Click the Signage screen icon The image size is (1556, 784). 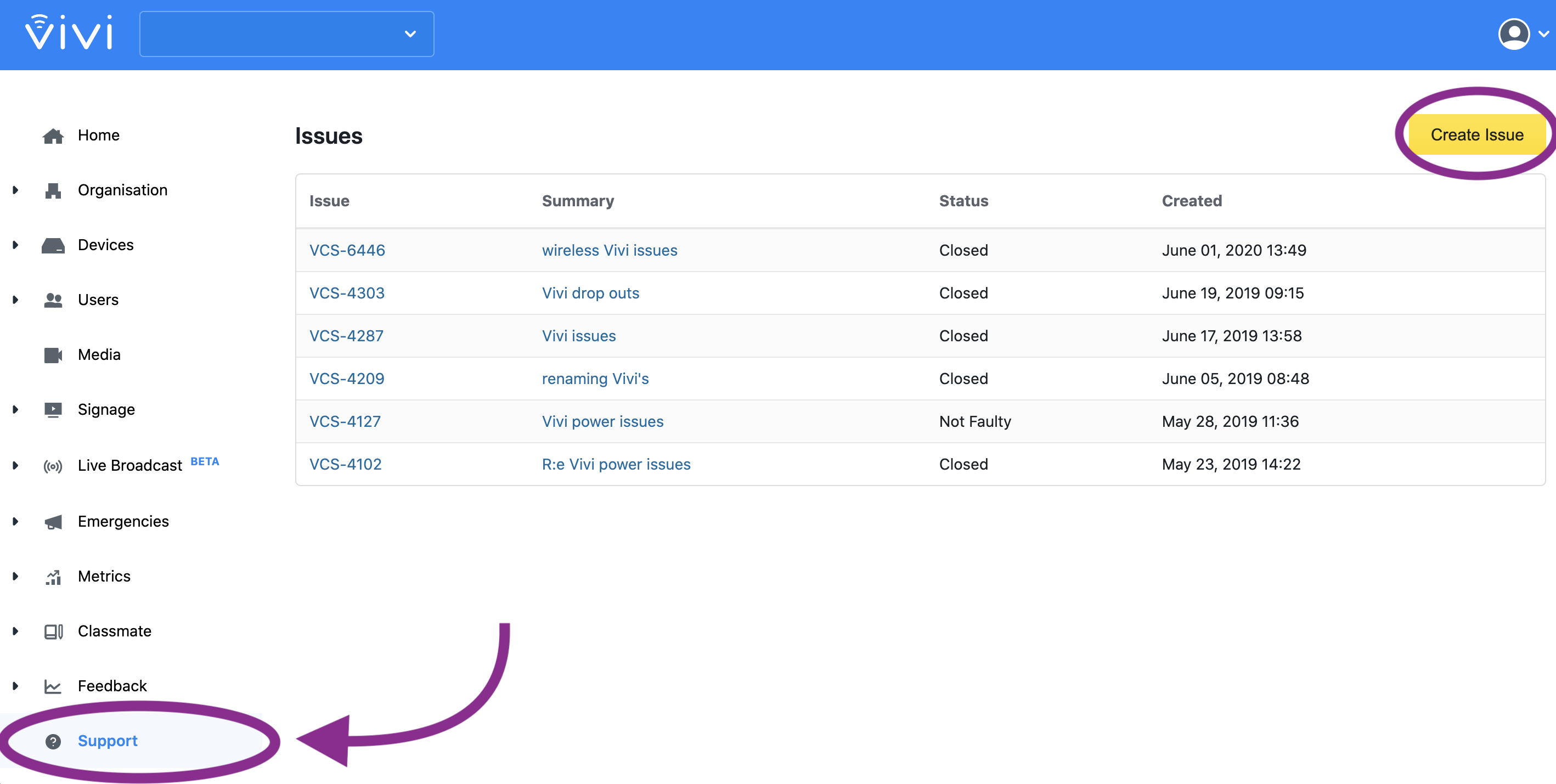(53, 410)
